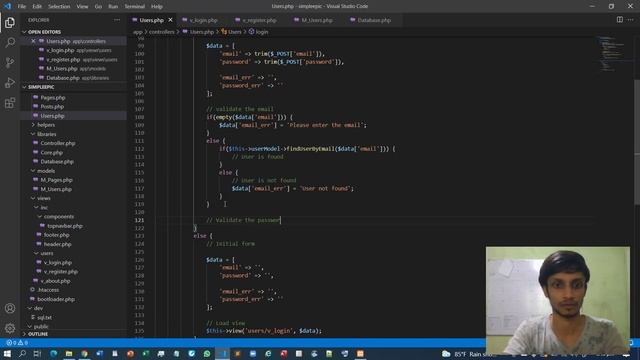The width and height of the screenshot is (640, 360).
Task: Collapse the users folder under views
Action: click(x=47, y=253)
